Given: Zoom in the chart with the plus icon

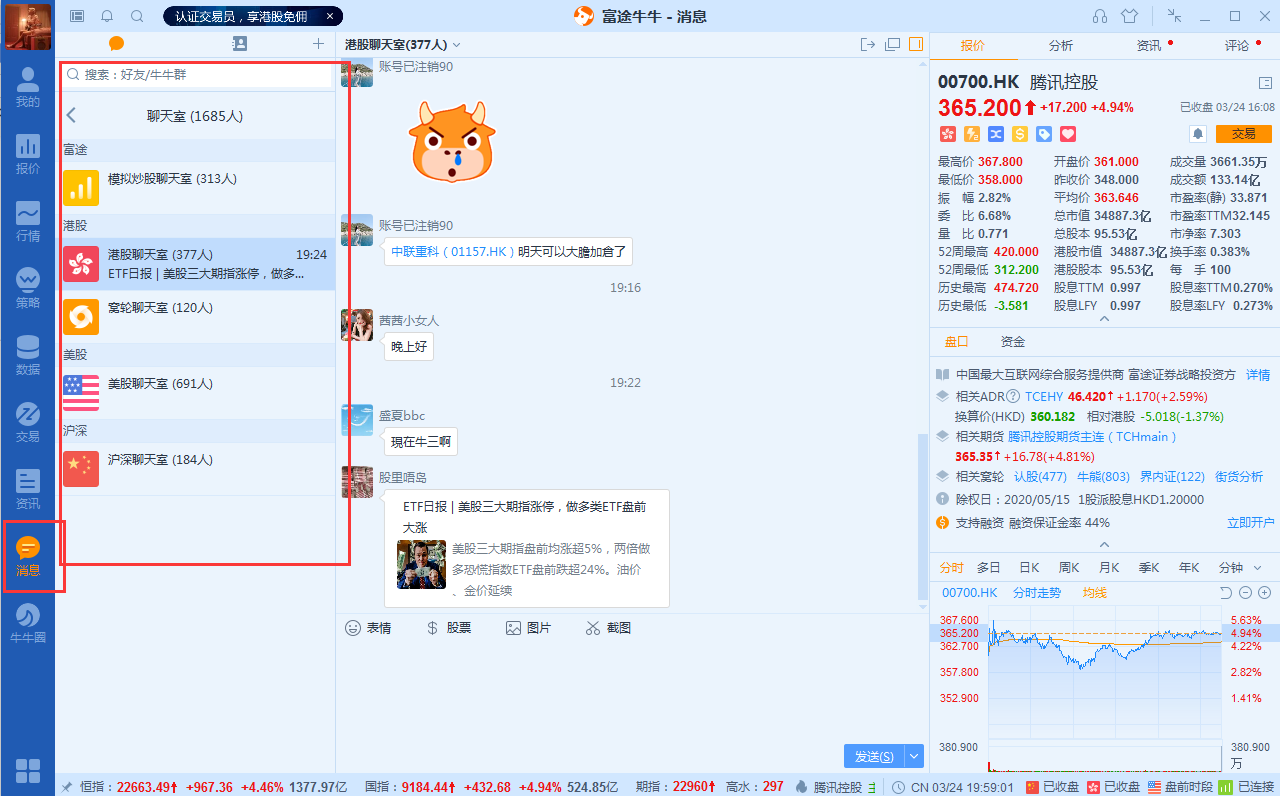Looking at the screenshot, I should (1263, 593).
